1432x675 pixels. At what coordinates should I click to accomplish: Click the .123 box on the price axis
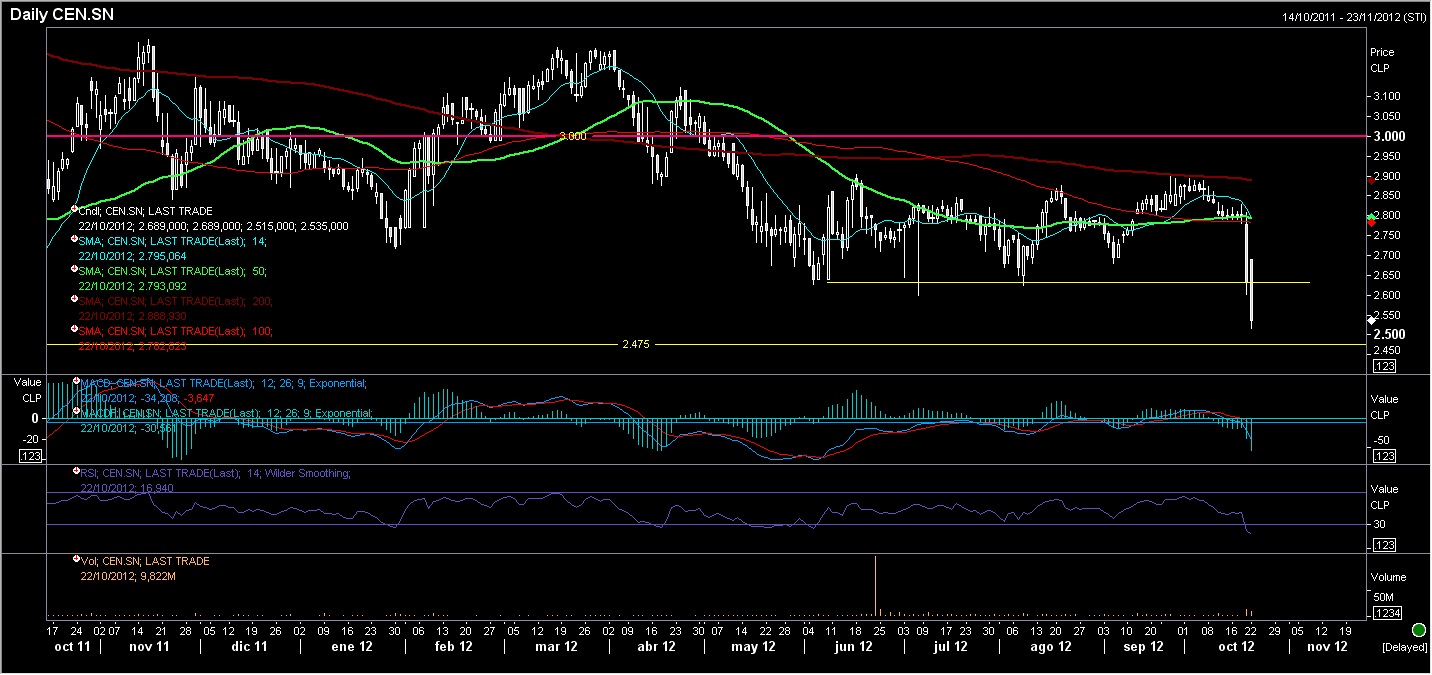coord(1385,367)
